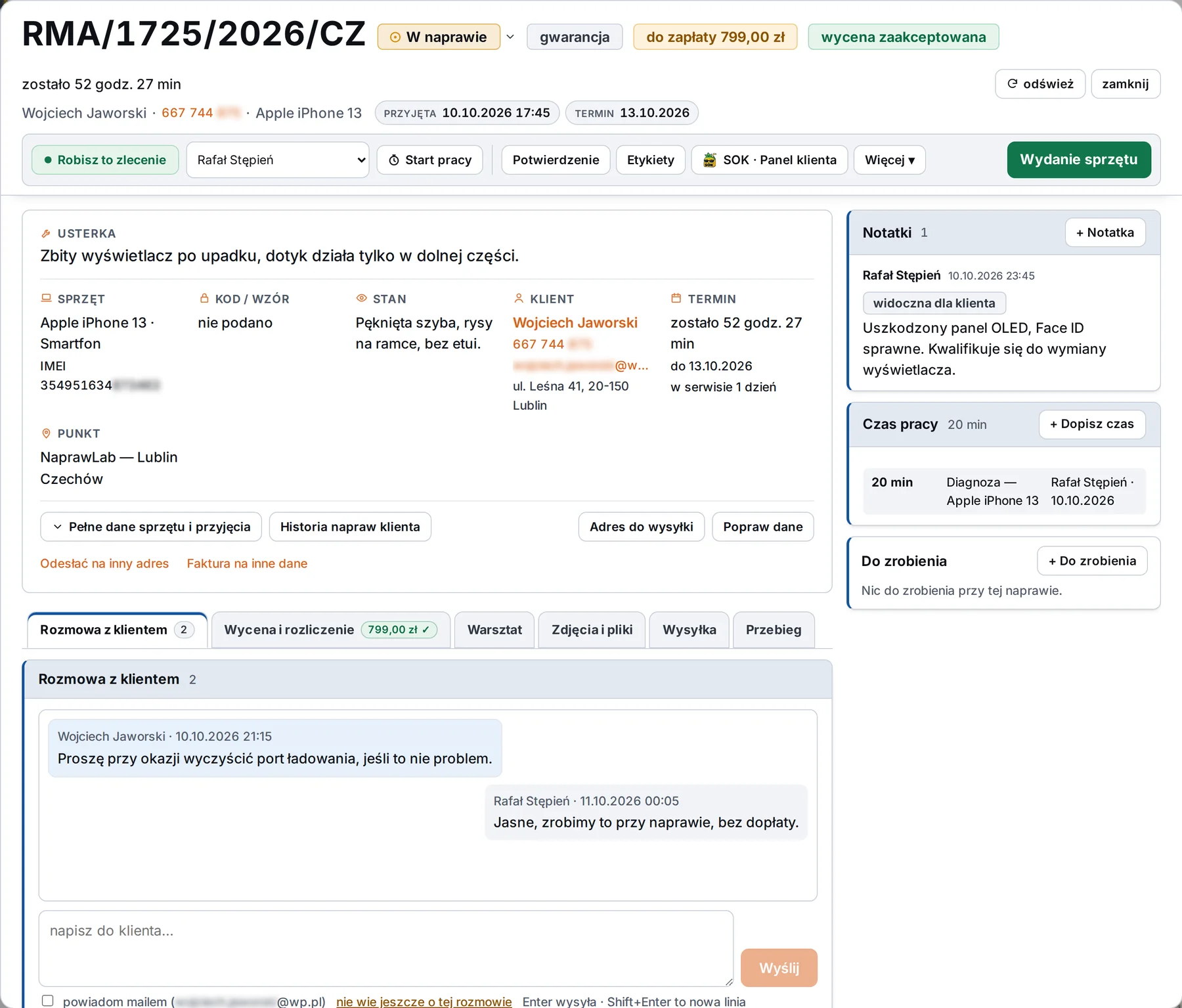
Task: Click nie wie jeszcze o tej rozmowie link
Action: pyautogui.click(x=424, y=1001)
